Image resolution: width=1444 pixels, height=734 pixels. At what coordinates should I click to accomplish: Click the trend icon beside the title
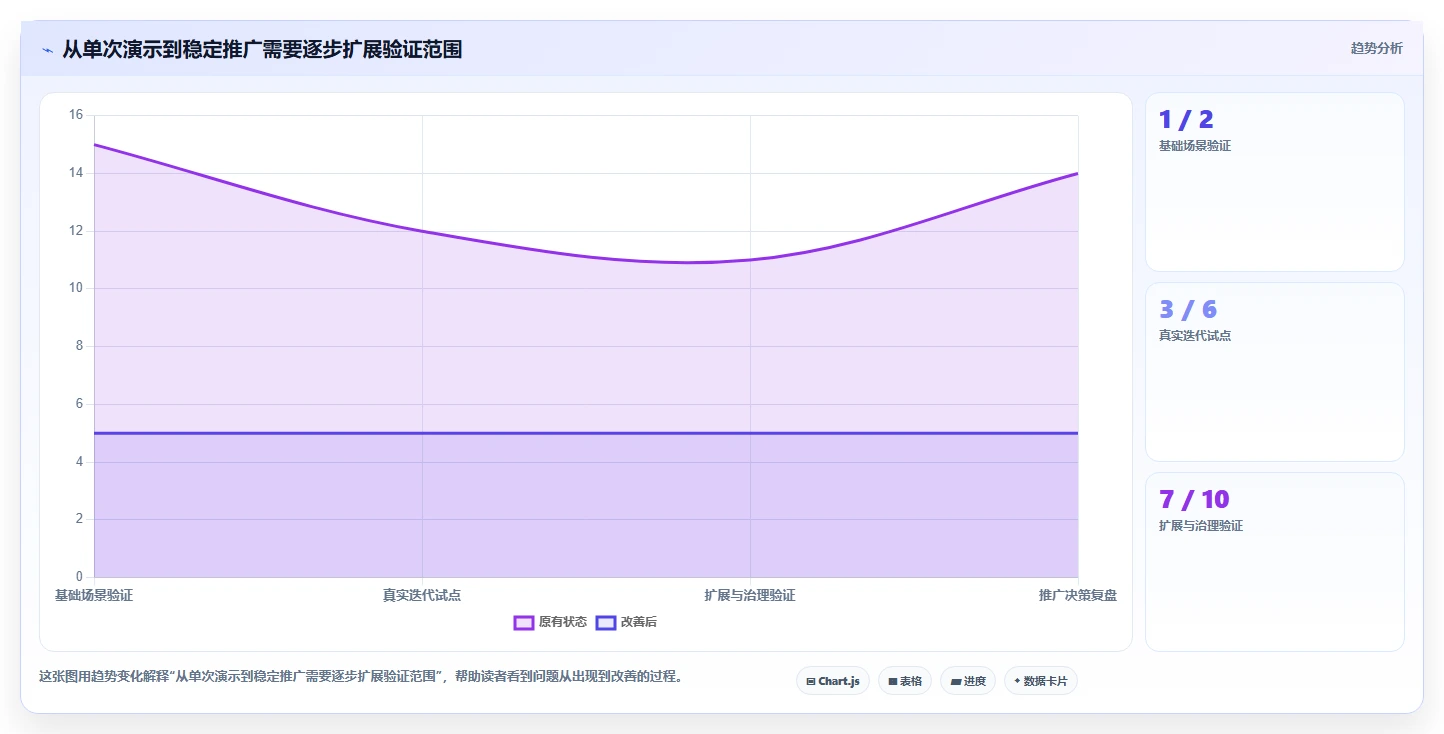pyautogui.click(x=47, y=49)
